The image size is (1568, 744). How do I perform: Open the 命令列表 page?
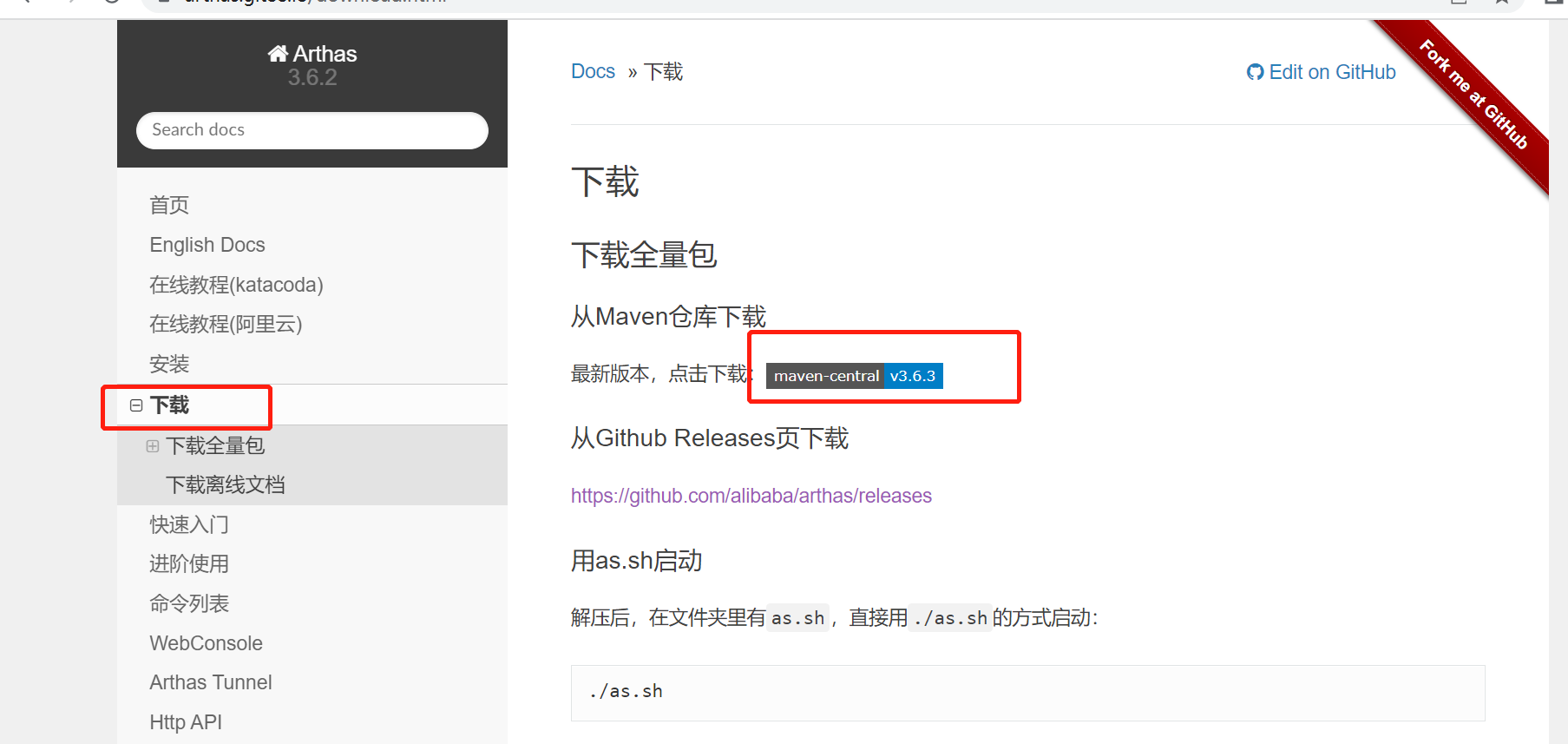(x=189, y=603)
